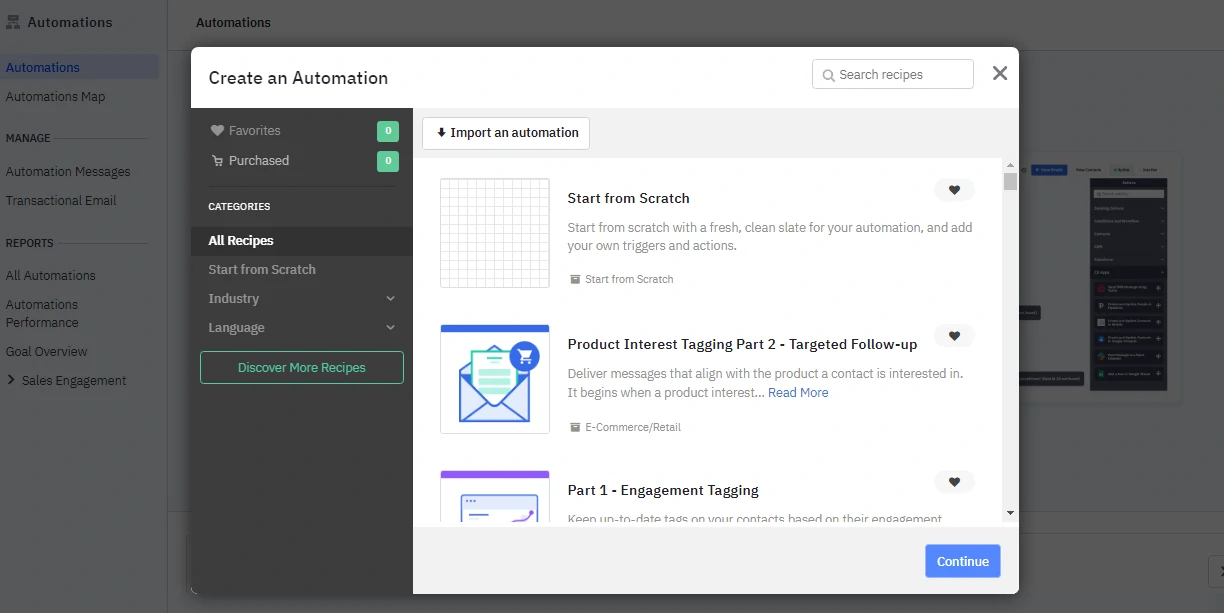Expand the Industry category
1224x613 pixels.
[301, 299]
